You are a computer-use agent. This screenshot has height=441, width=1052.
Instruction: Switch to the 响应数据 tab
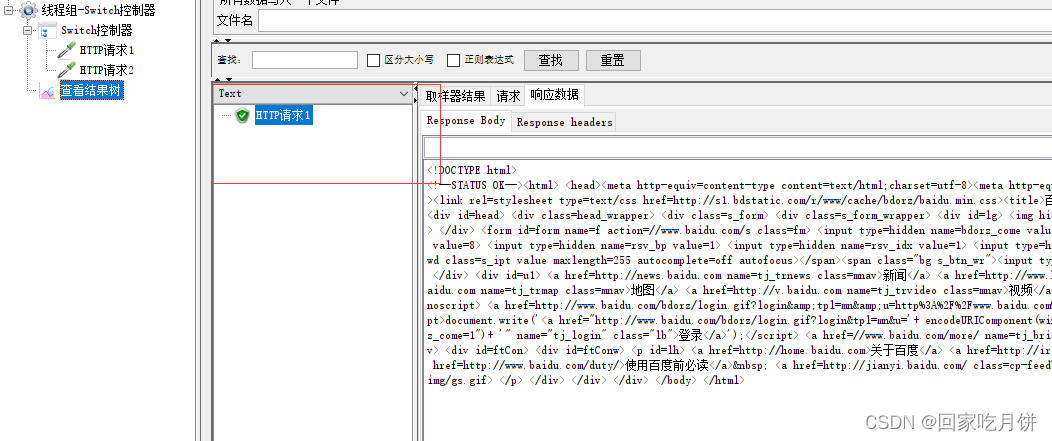pyautogui.click(x=554, y=95)
